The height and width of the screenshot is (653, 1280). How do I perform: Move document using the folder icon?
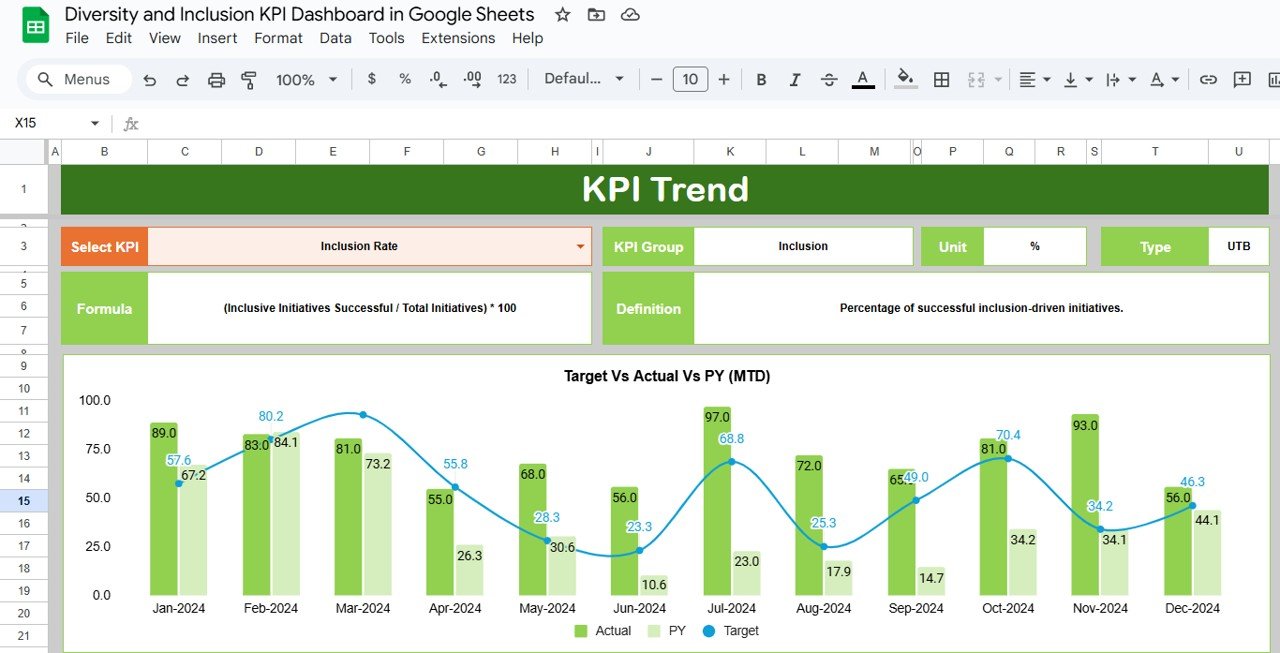pos(596,14)
